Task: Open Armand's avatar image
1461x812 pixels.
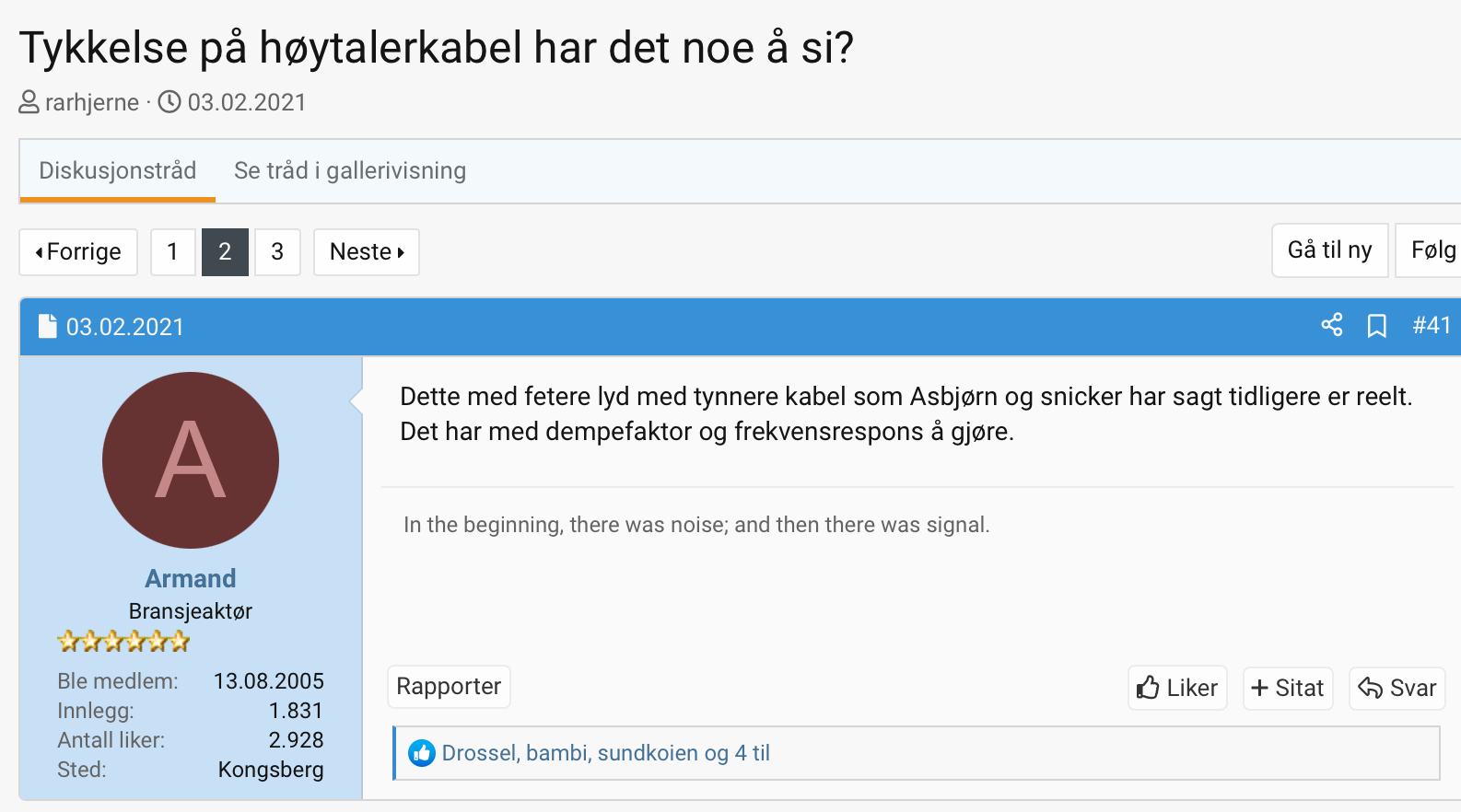Action: click(x=191, y=460)
